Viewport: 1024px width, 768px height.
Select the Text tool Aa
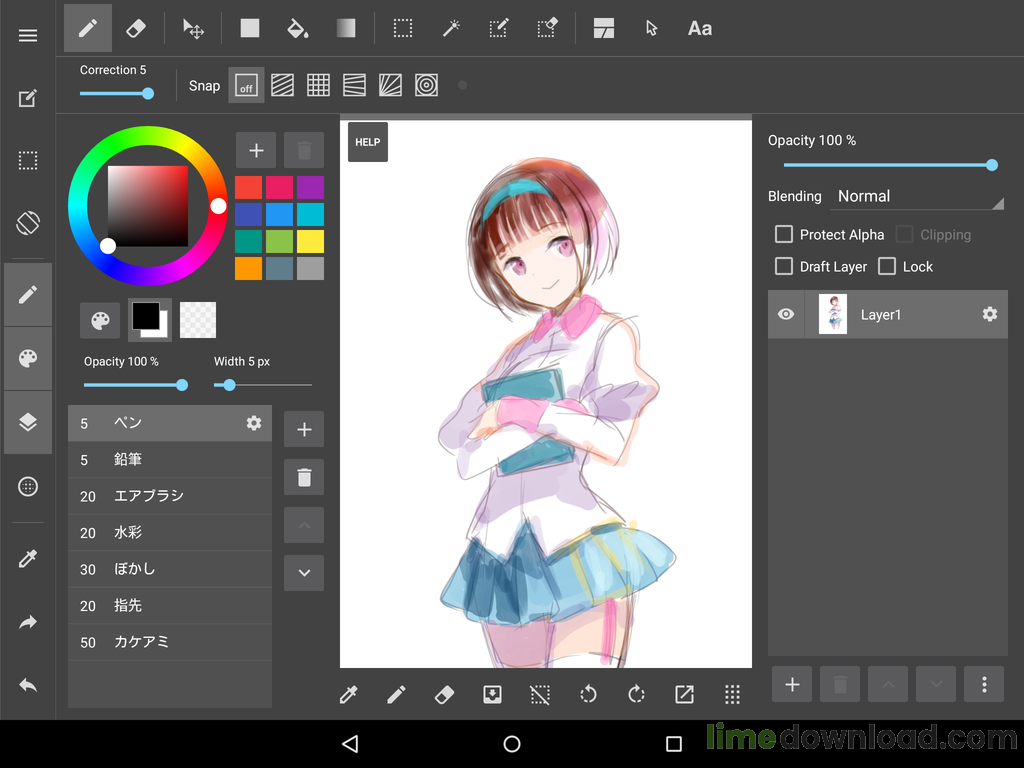click(700, 28)
